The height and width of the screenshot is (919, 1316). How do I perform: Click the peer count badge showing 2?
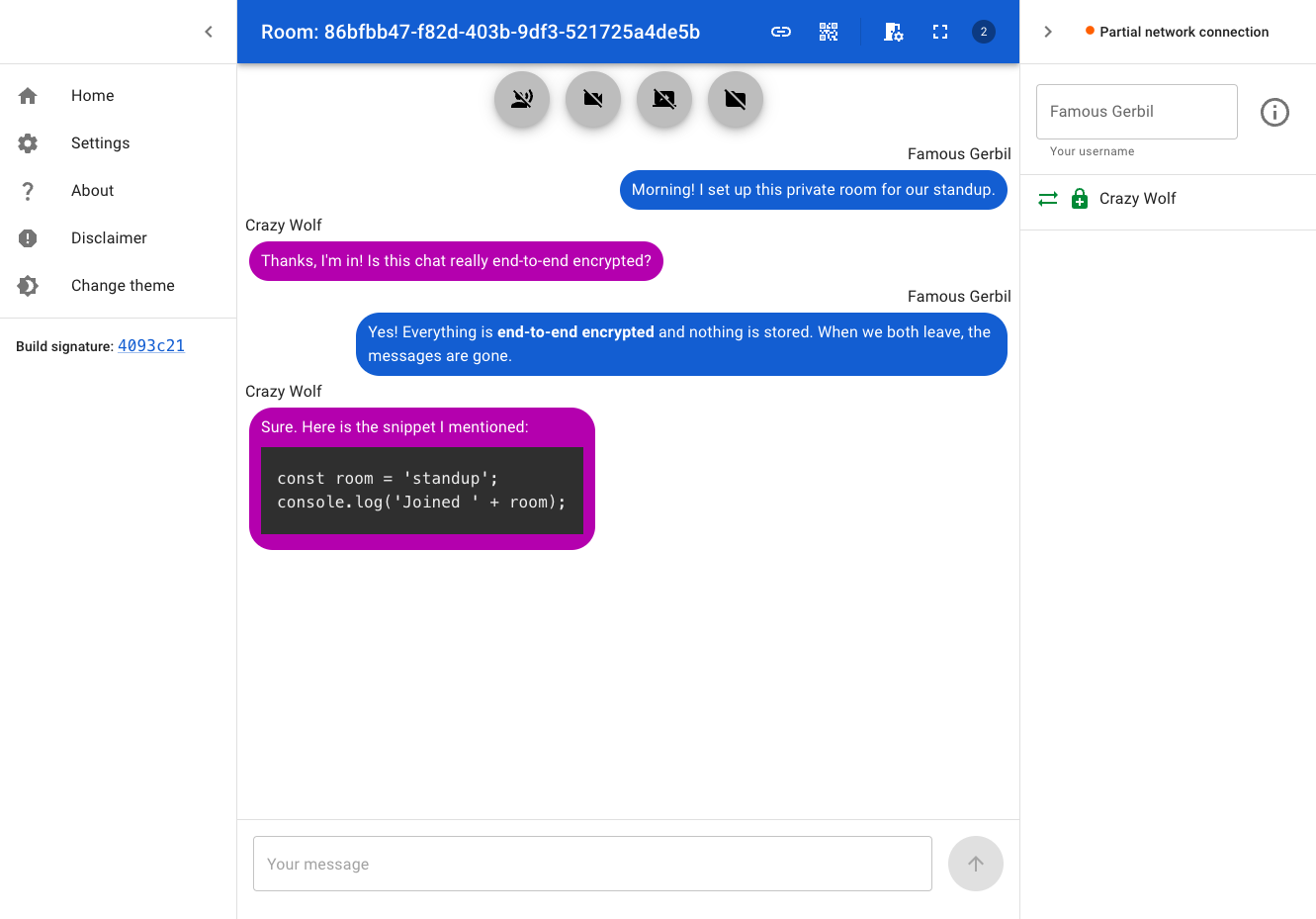pyautogui.click(x=984, y=32)
